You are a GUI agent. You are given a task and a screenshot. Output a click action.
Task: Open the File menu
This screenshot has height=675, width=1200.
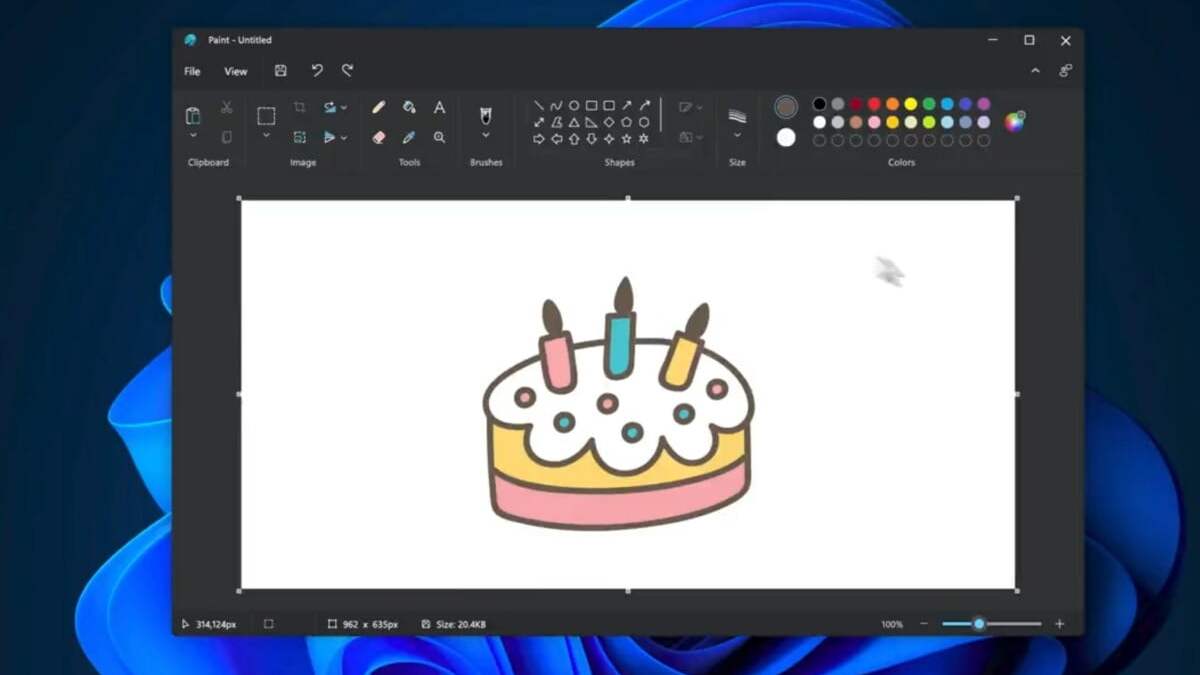click(192, 71)
